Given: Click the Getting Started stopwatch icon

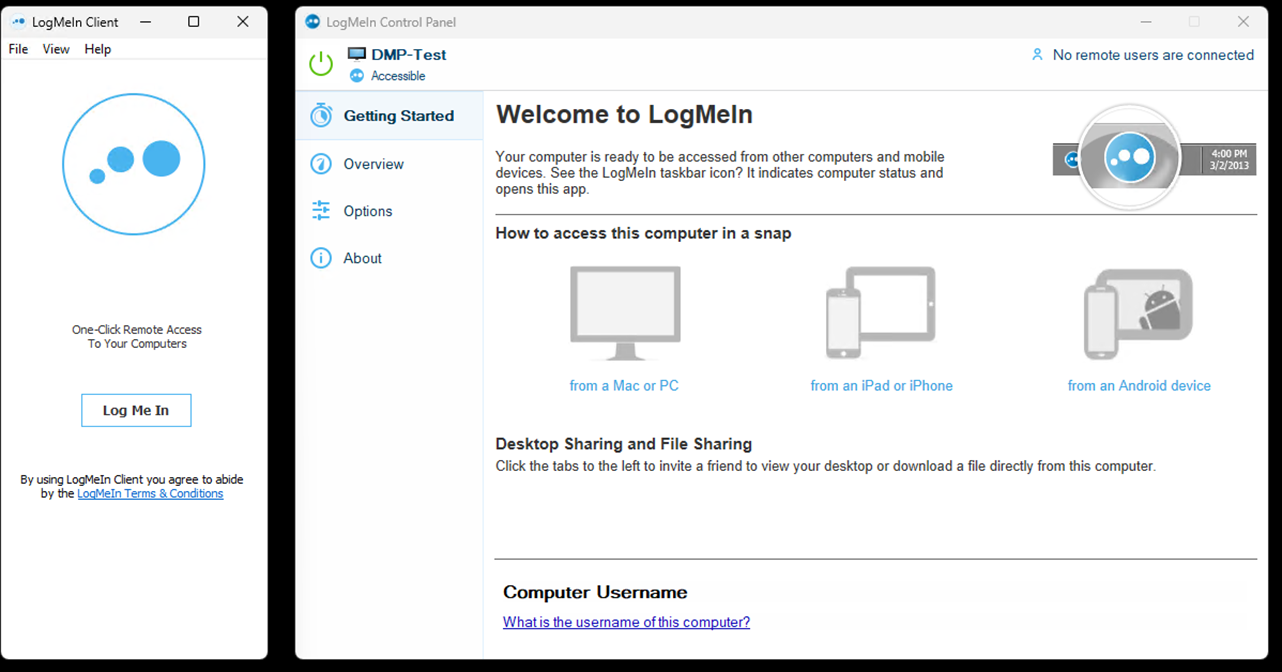Looking at the screenshot, I should click(x=321, y=115).
